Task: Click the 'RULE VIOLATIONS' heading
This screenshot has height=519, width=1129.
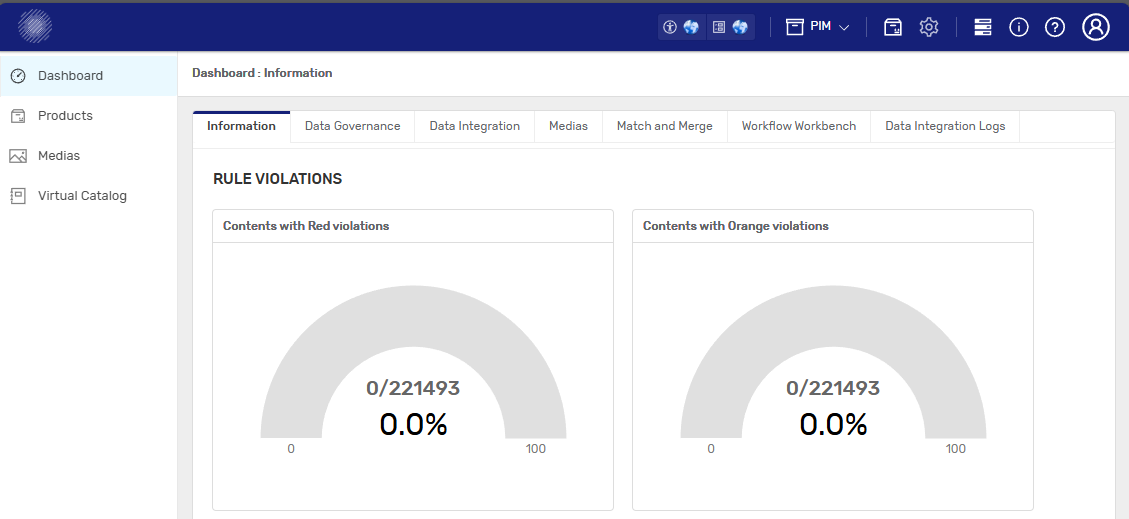Action: (277, 179)
